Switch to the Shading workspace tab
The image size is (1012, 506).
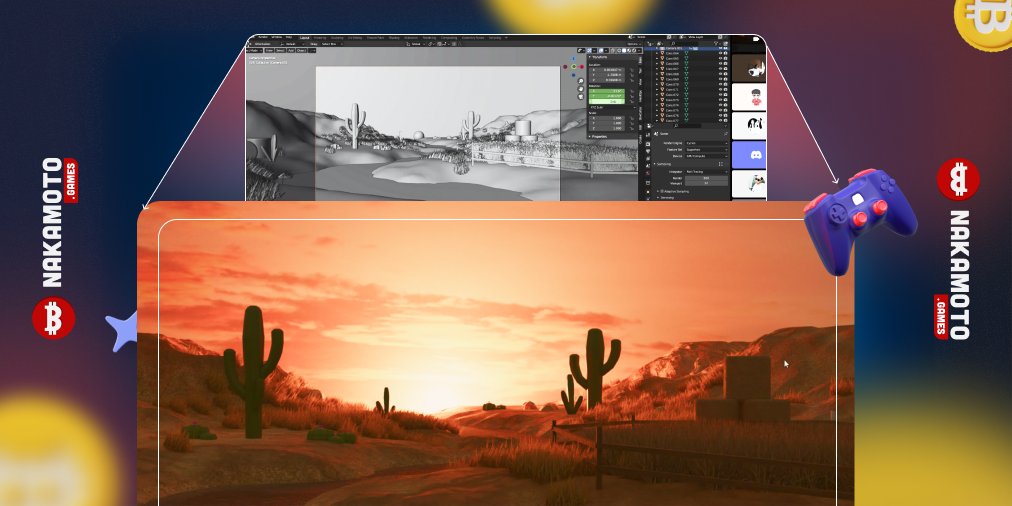point(394,37)
